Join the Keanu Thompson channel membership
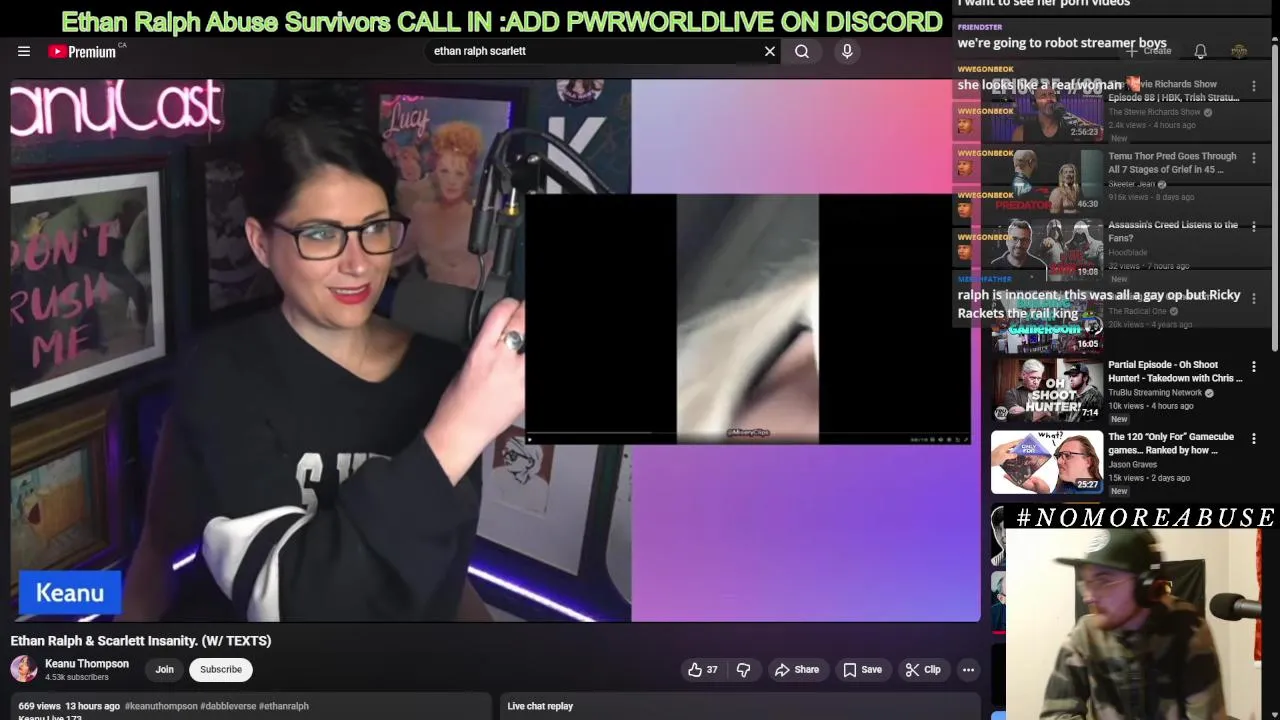This screenshot has width=1280, height=720. click(x=164, y=670)
